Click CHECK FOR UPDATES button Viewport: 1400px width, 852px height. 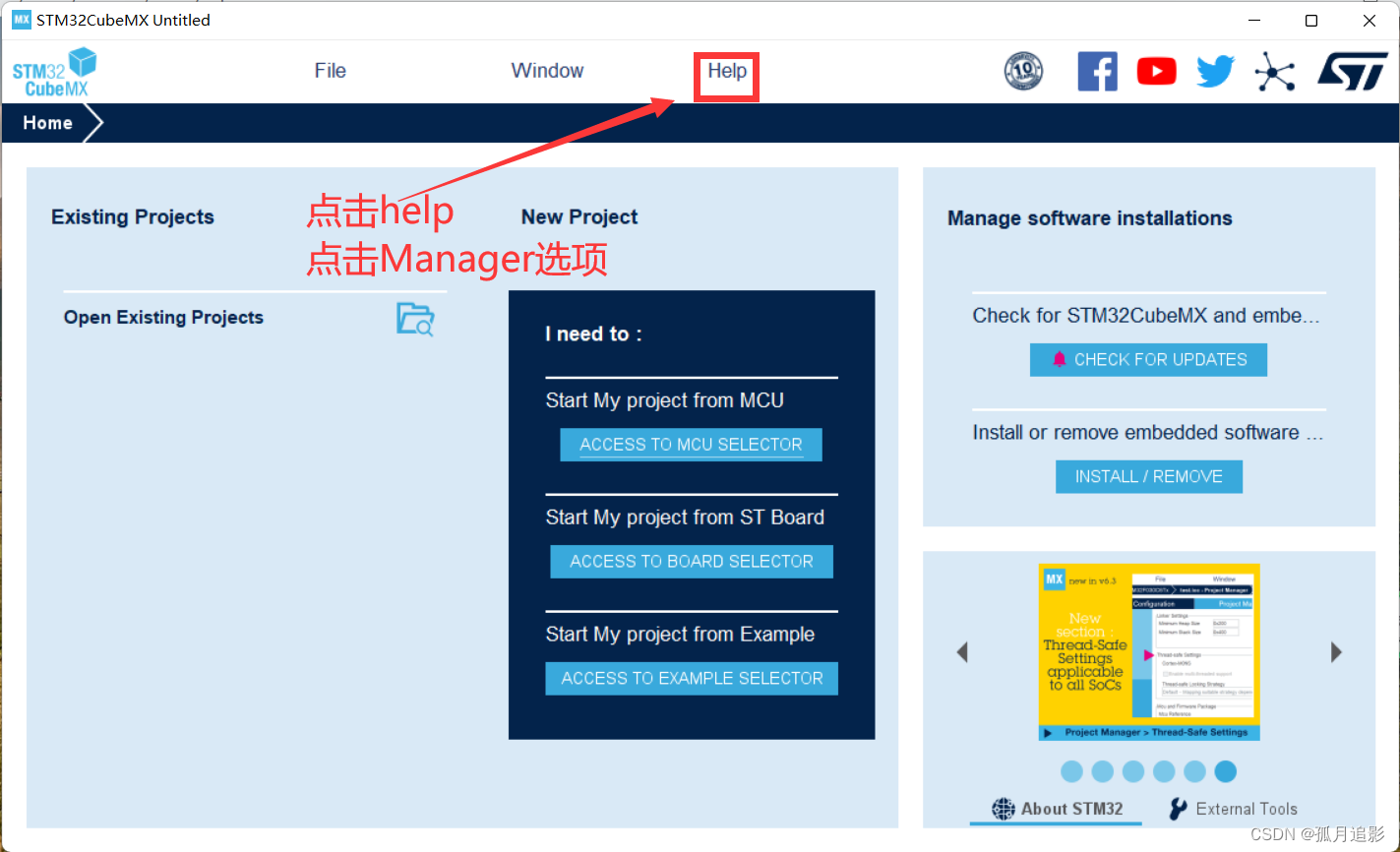(x=1148, y=360)
